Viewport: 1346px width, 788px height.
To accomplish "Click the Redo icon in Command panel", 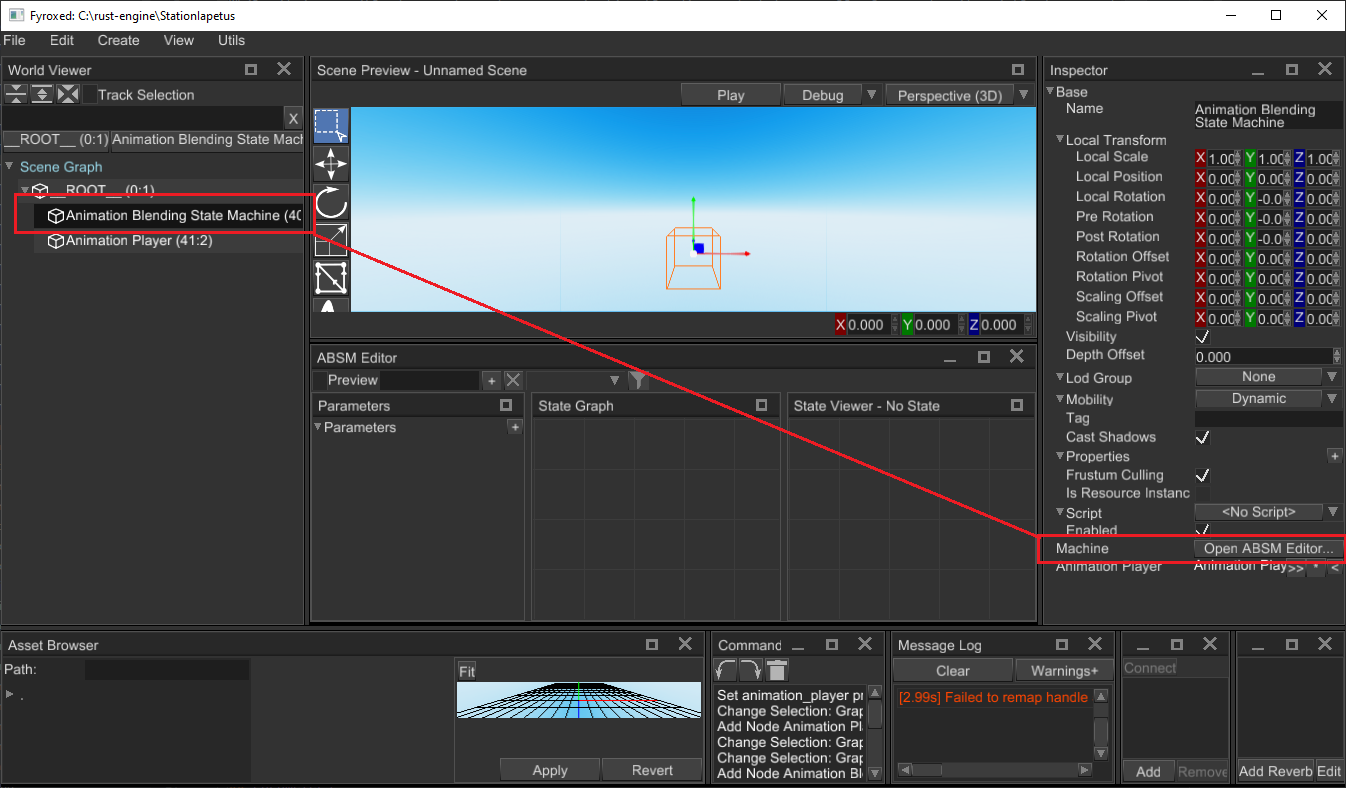I will coord(751,670).
